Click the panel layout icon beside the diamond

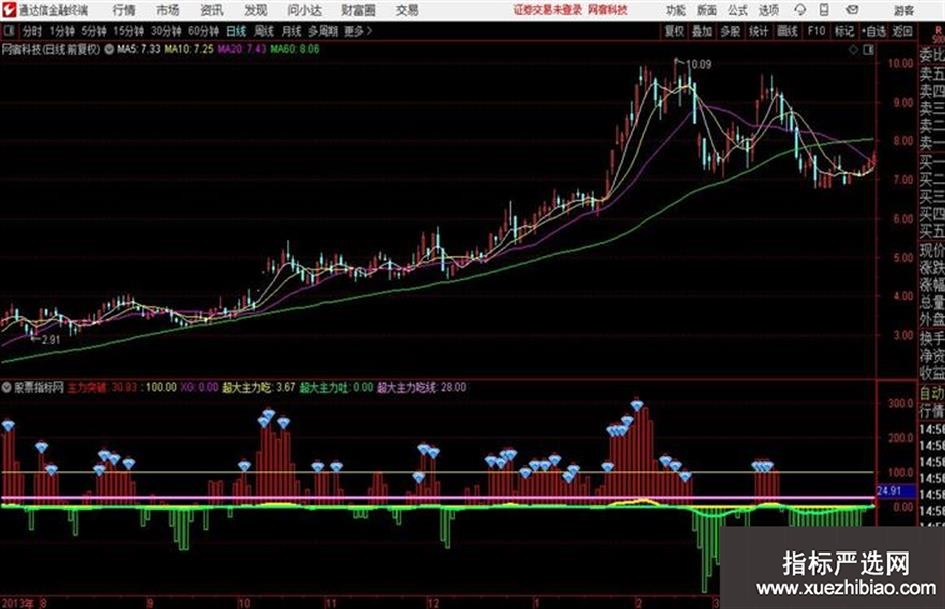click(868, 50)
